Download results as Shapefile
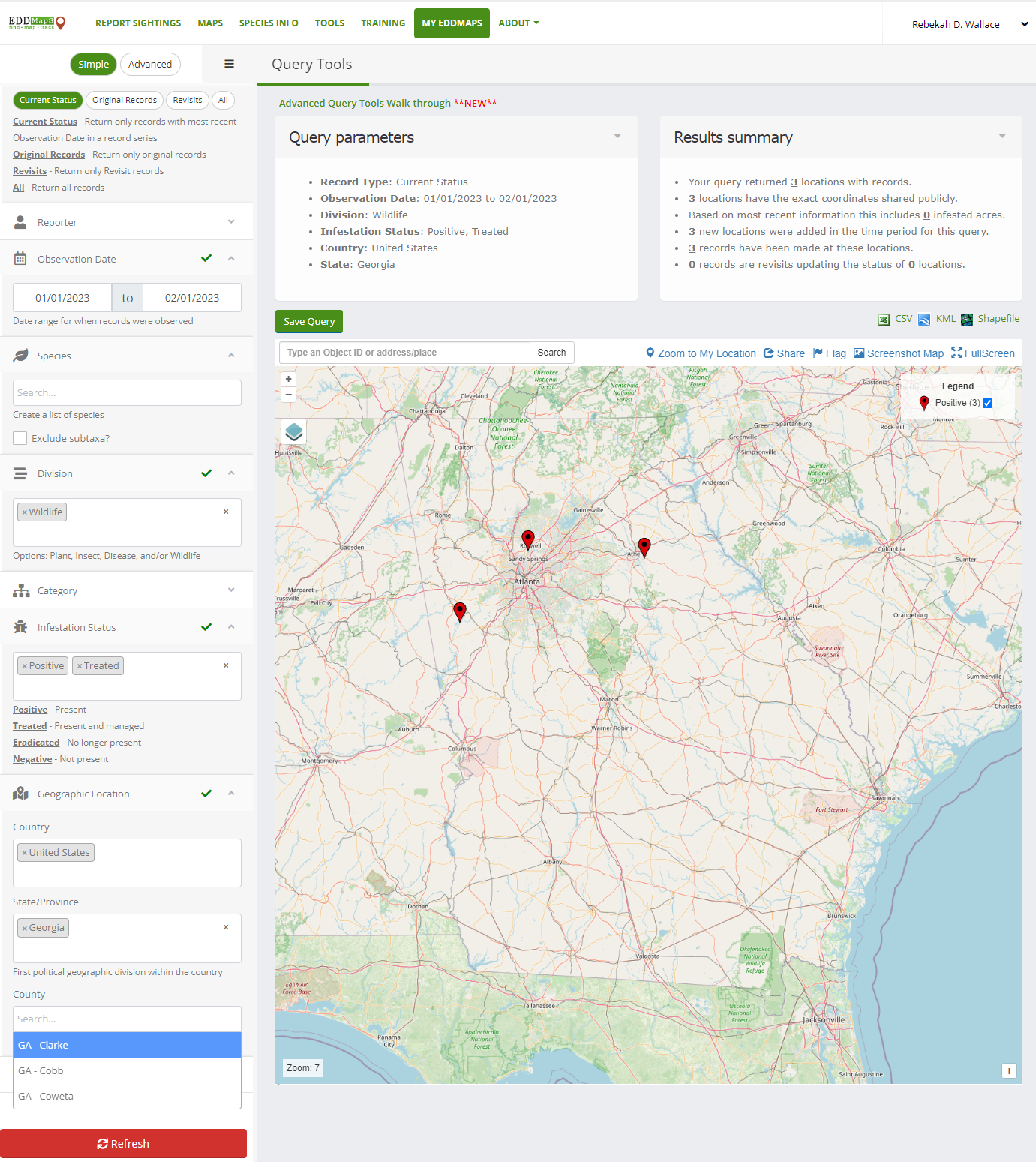 tap(990, 319)
